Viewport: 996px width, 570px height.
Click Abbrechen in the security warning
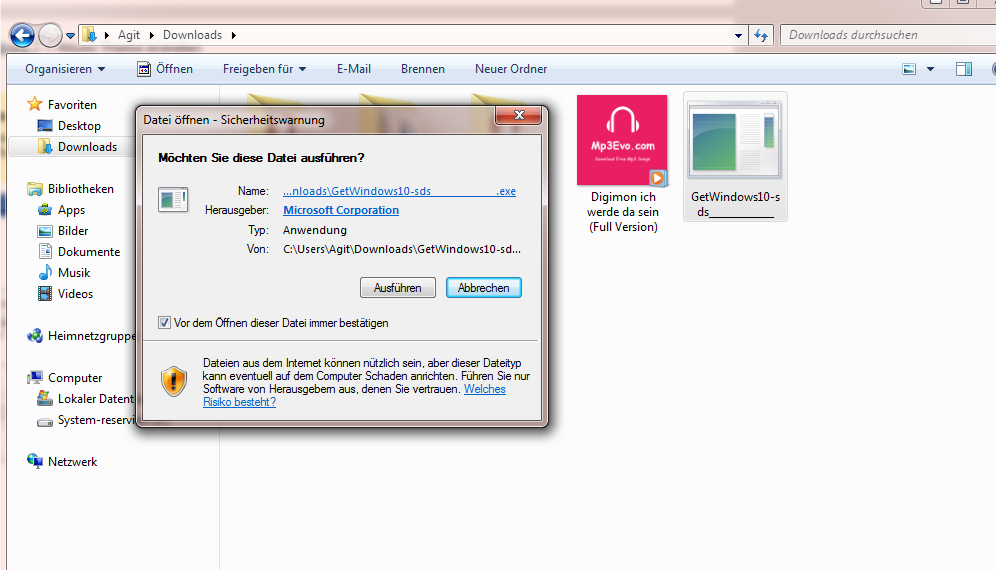(484, 288)
